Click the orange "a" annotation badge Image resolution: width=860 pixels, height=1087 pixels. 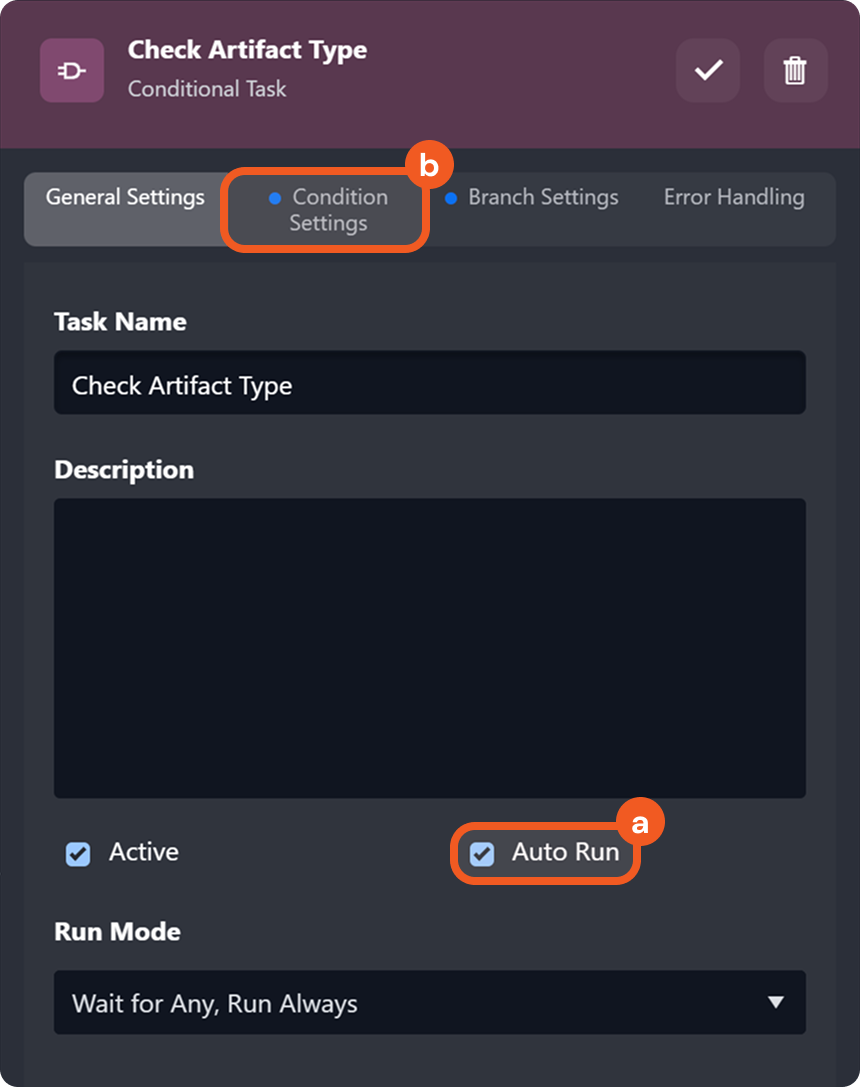640,822
